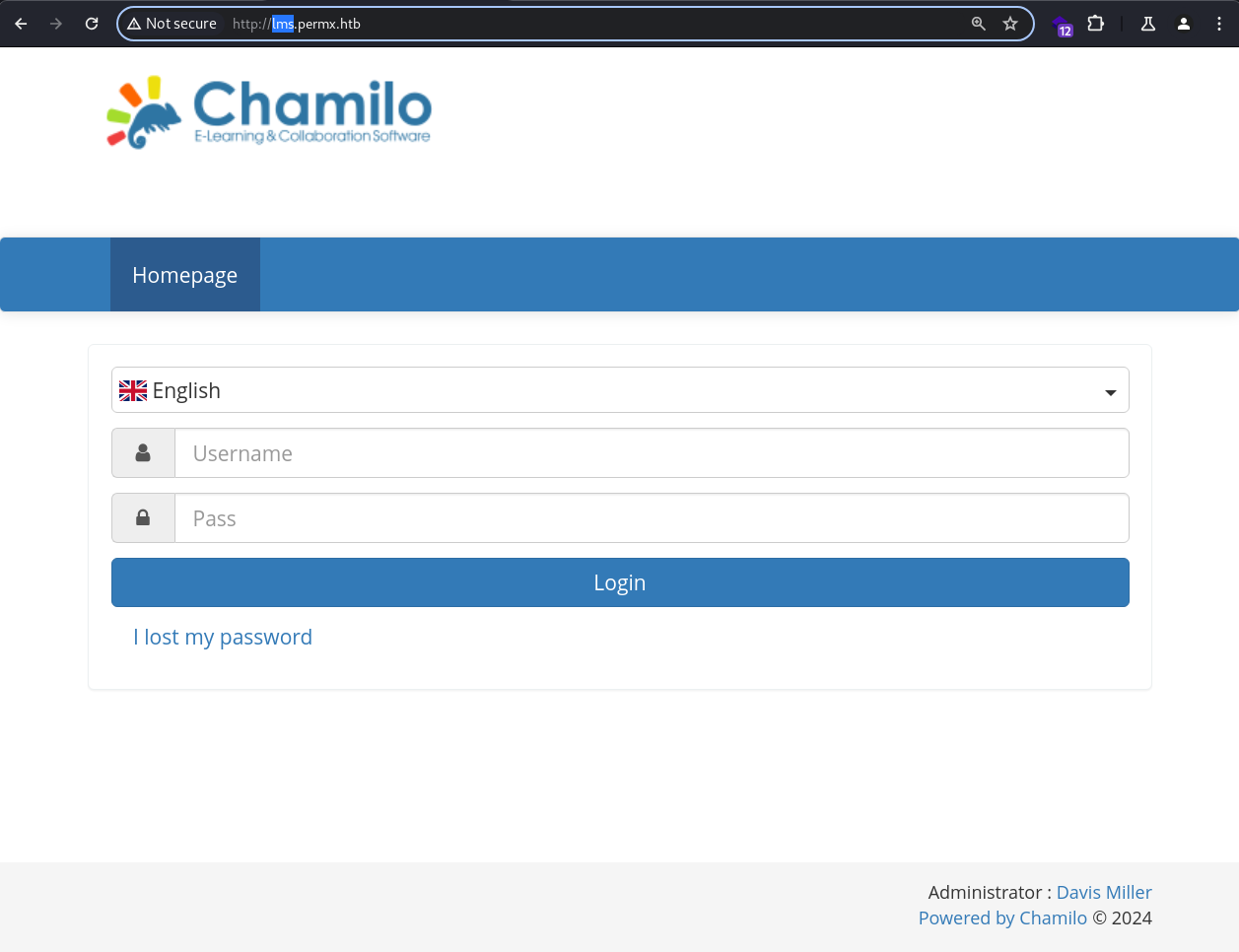Open the Homepage tab
Image resolution: width=1239 pixels, height=952 pixels.
pos(185,275)
